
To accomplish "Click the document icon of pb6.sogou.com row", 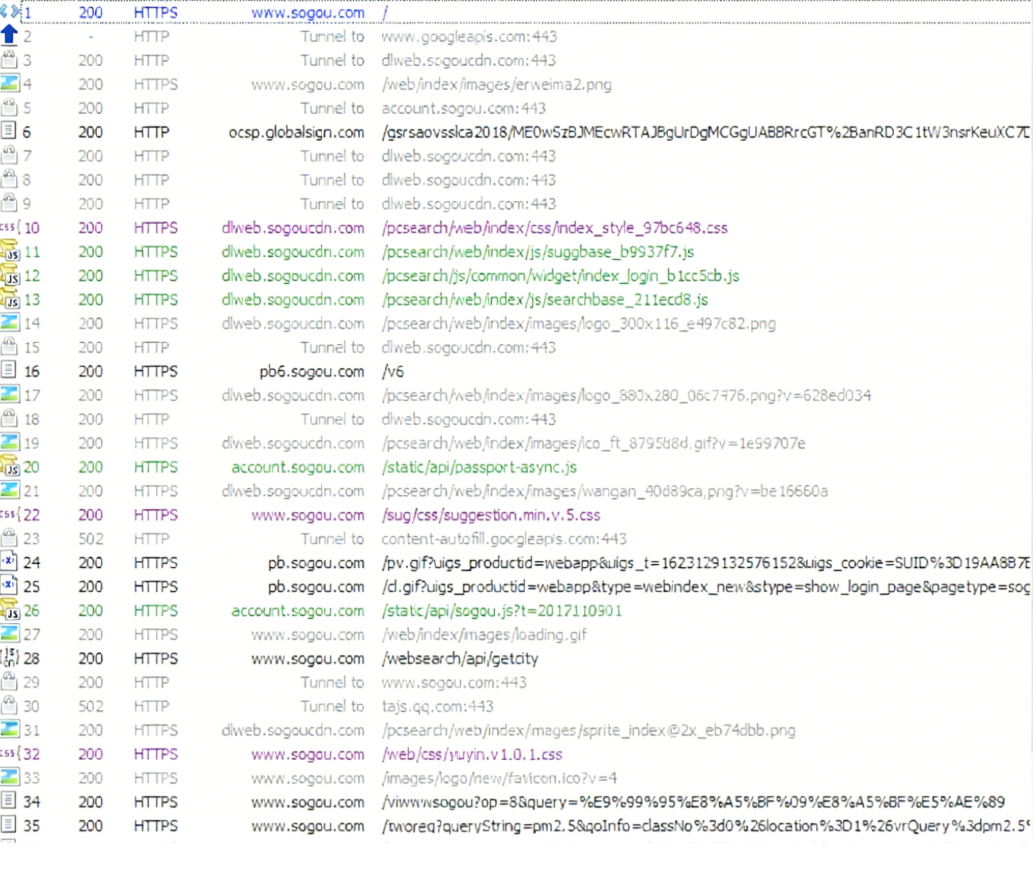I will pyautogui.click(x=9, y=370).
